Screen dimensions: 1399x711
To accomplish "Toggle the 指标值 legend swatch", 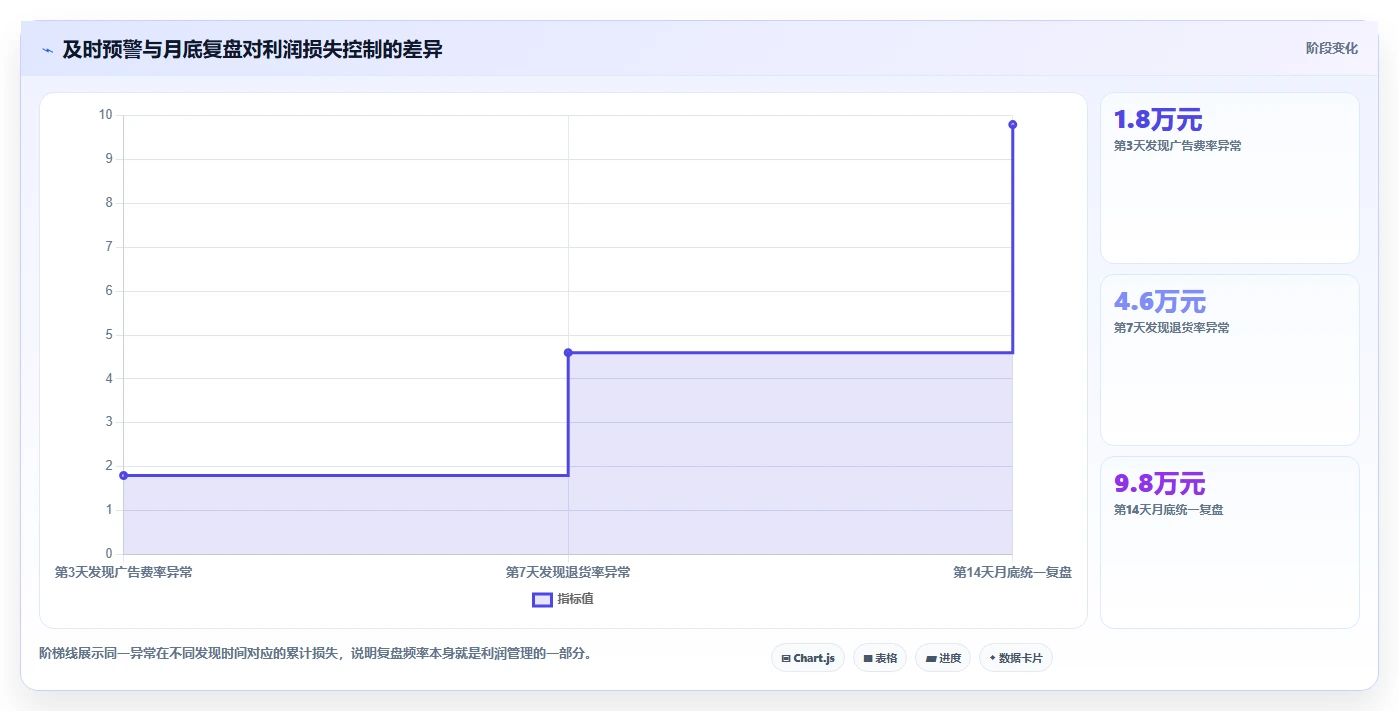I will [542, 600].
